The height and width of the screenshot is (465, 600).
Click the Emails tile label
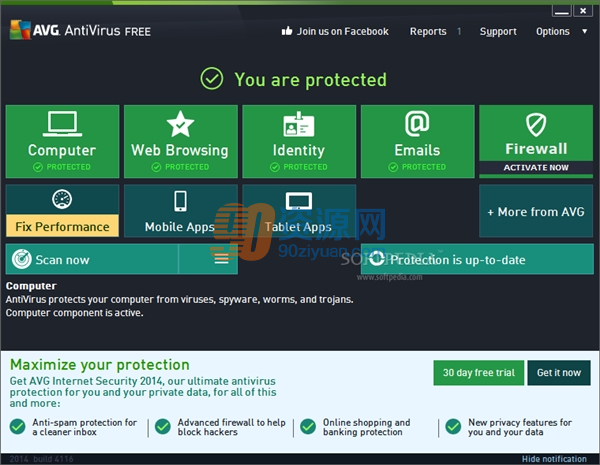(417, 150)
